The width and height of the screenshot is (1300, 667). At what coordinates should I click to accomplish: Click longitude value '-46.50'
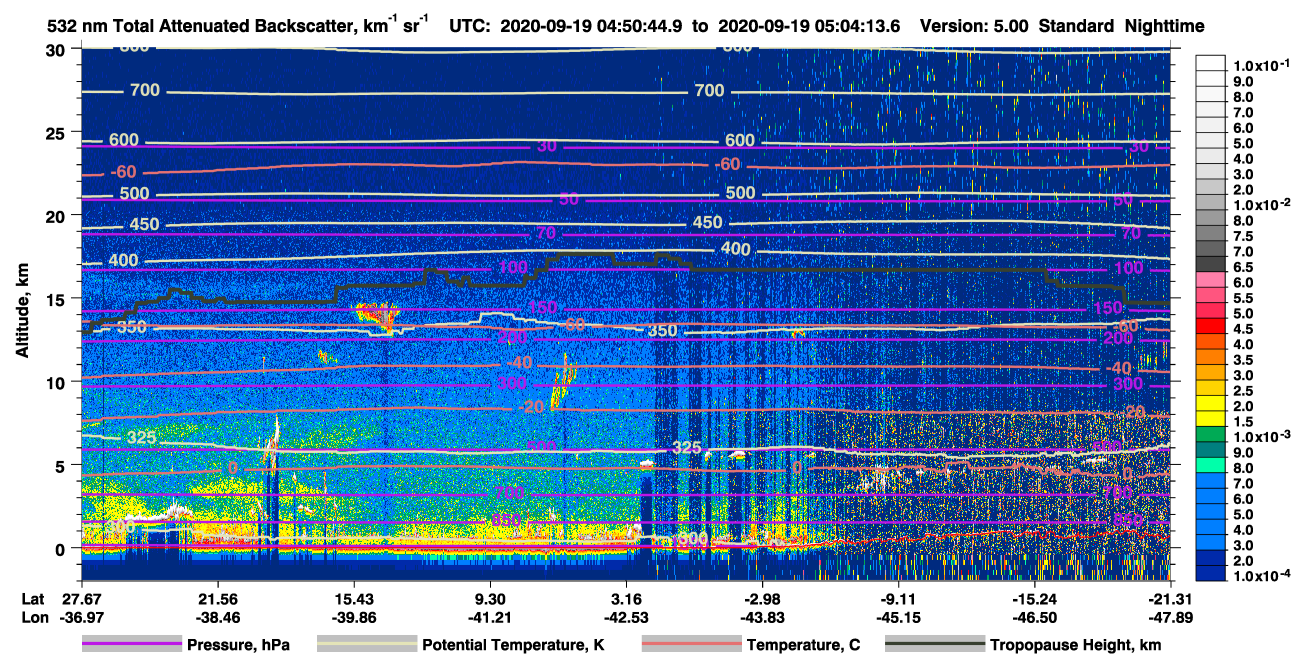1035,616
